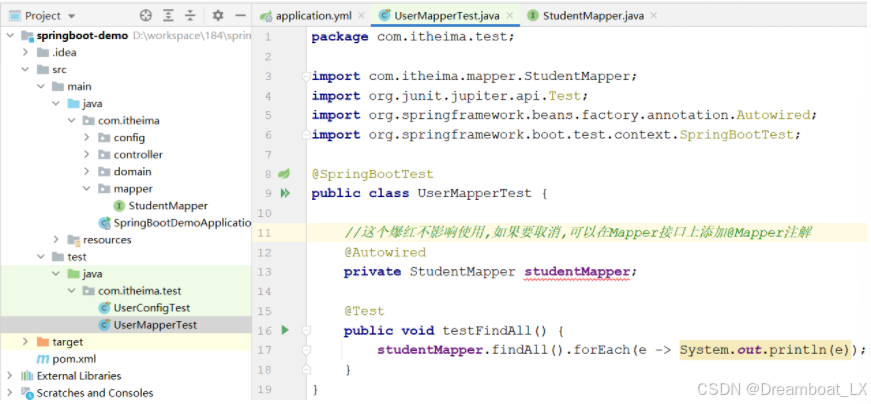Image resolution: width=871 pixels, height=404 pixels.
Task: Collapse the mapper package
Action: pos(87,188)
